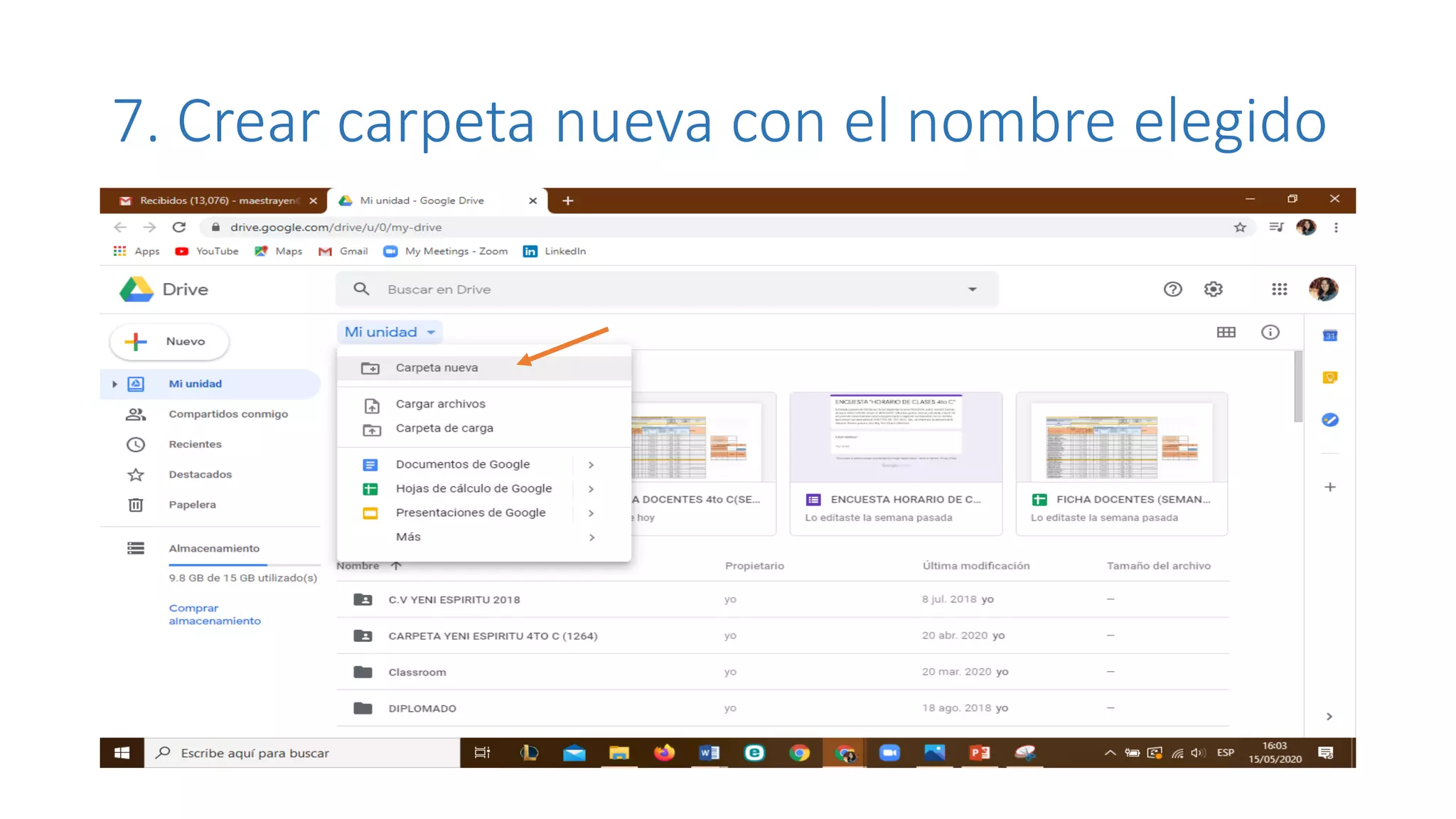Bookmark this page with star
1456x819 pixels.
[x=1240, y=227]
